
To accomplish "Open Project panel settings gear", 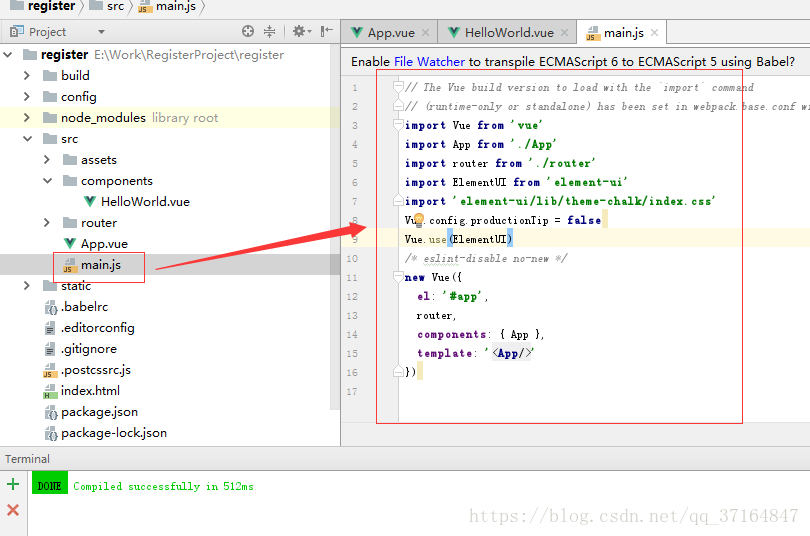I will [300, 31].
